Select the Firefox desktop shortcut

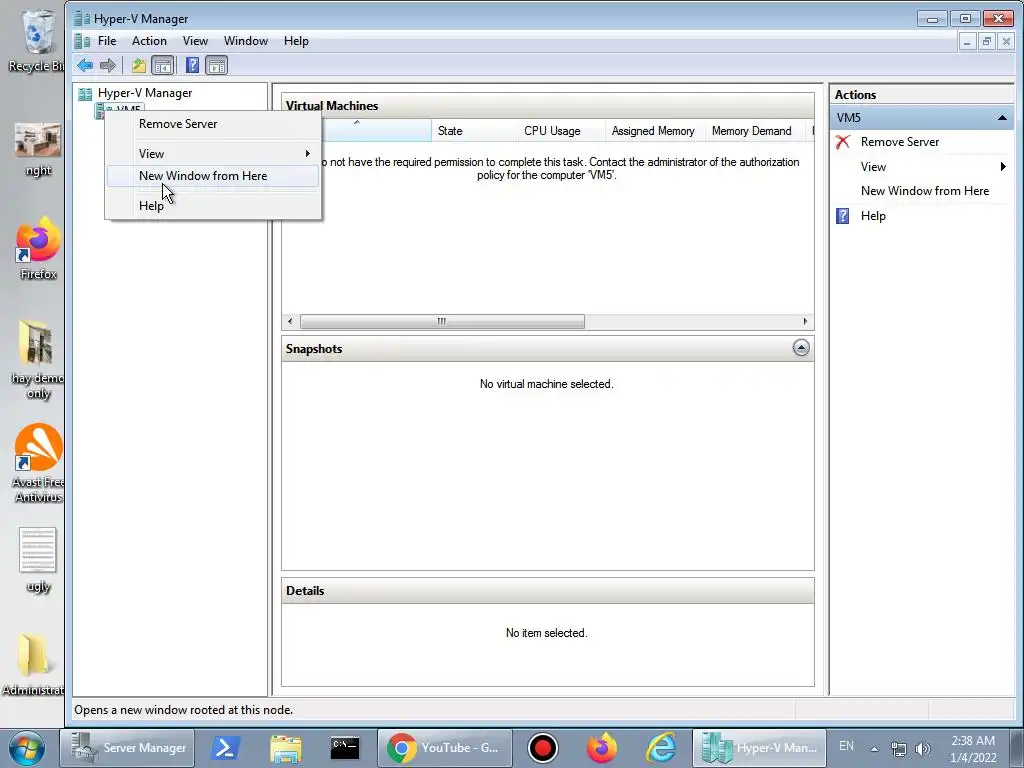[38, 248]
